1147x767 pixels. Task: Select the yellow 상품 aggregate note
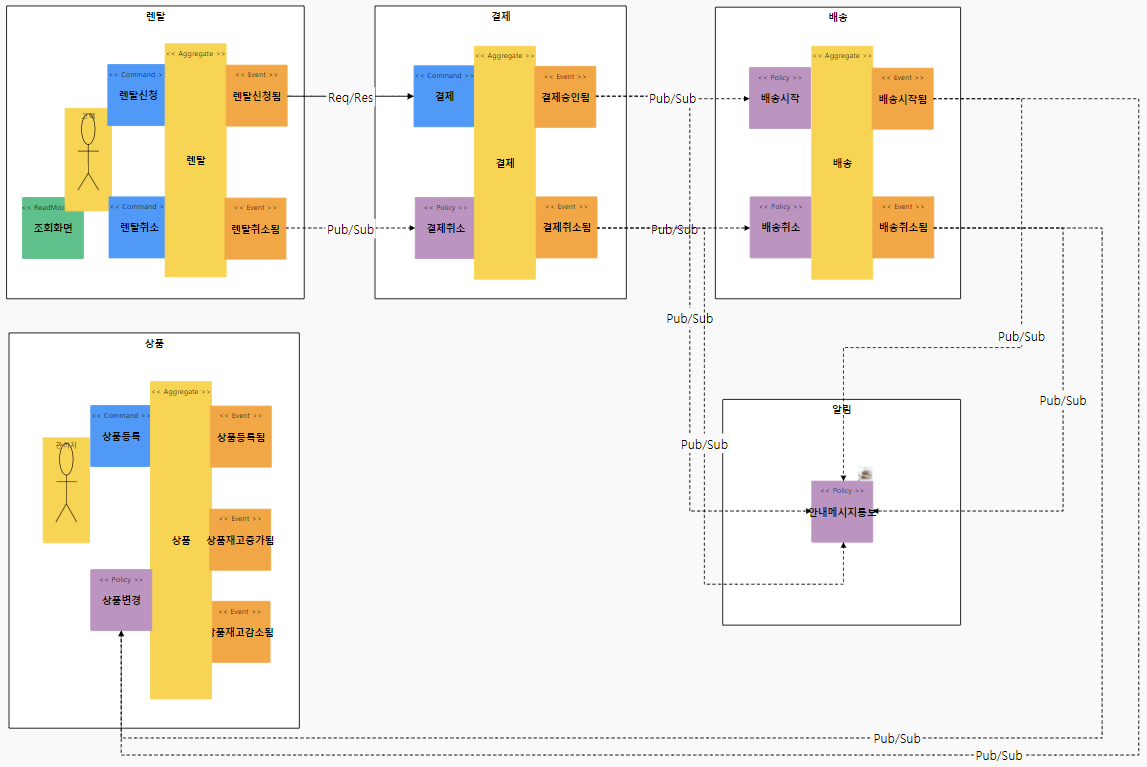pos(181,540)
